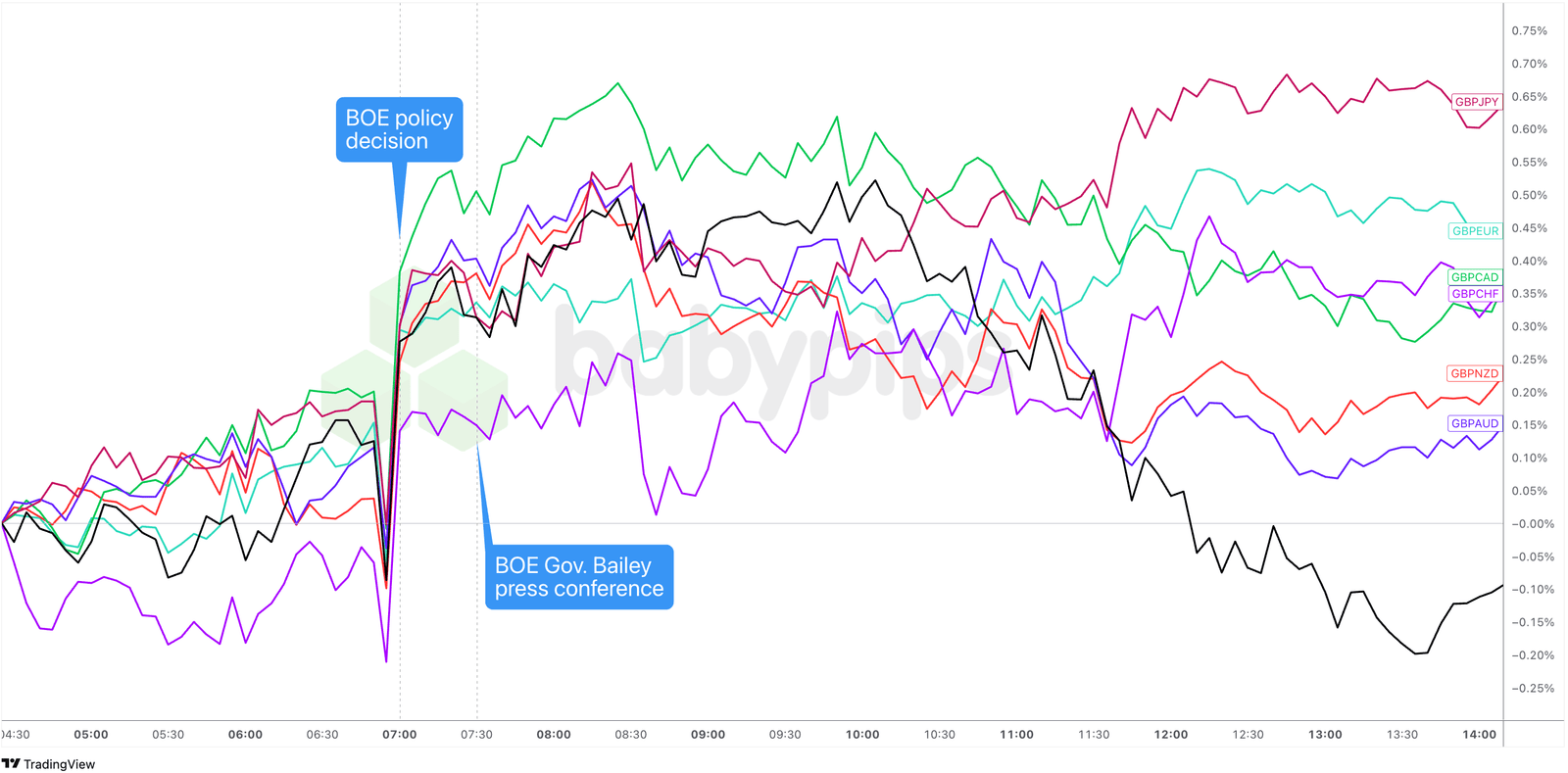Click the BOE policy decision callout
The height and width of the screenshot is (773, 1568).
[x=399, y=129]
